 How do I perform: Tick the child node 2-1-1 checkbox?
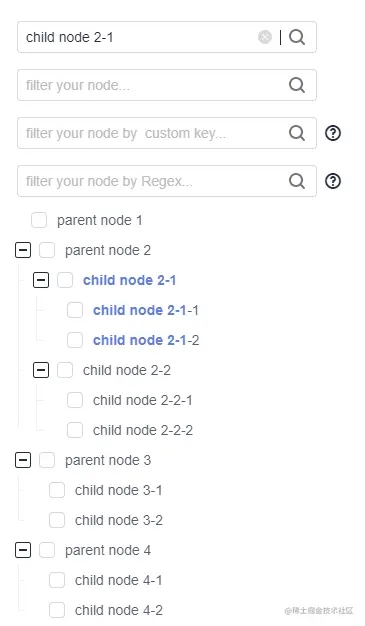pos(75,310)
